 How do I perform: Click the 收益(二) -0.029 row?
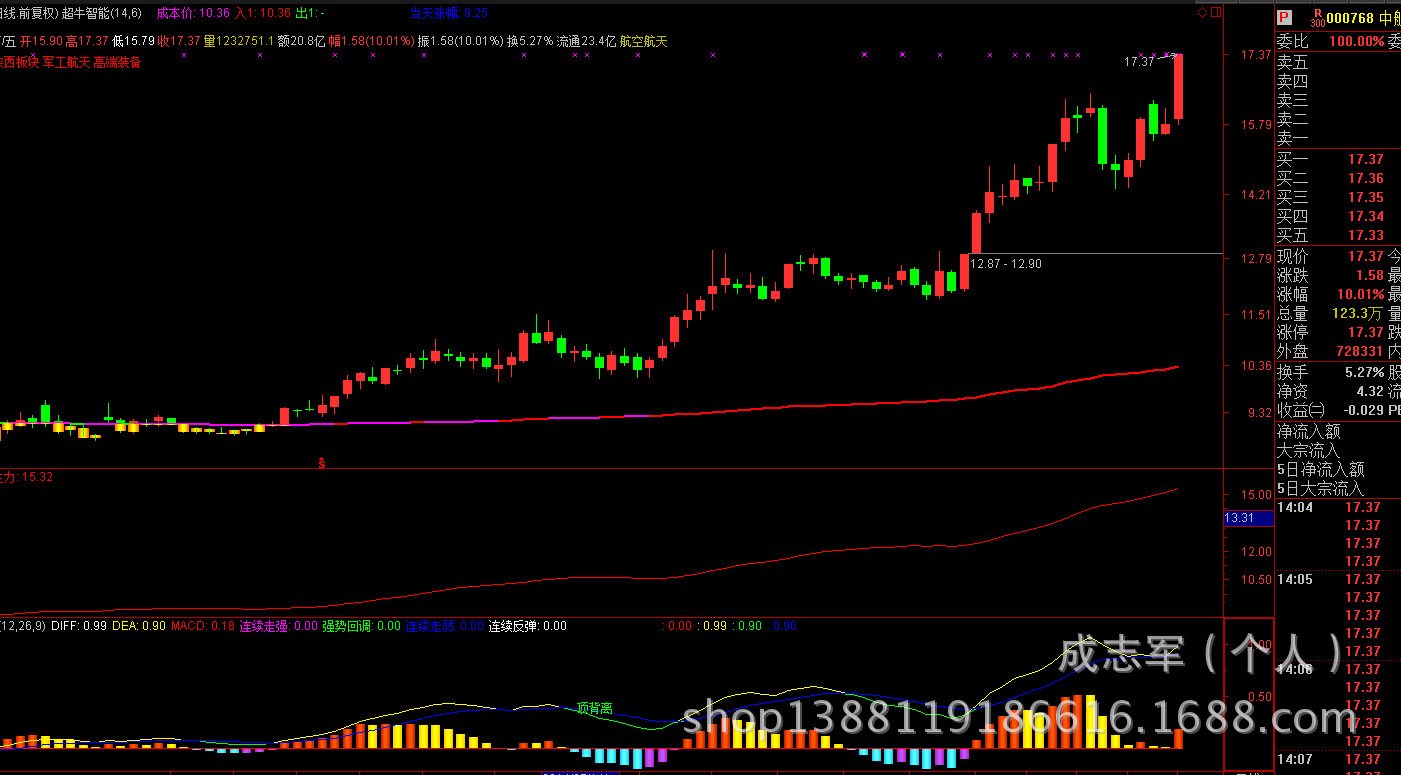coord(1331,410)
